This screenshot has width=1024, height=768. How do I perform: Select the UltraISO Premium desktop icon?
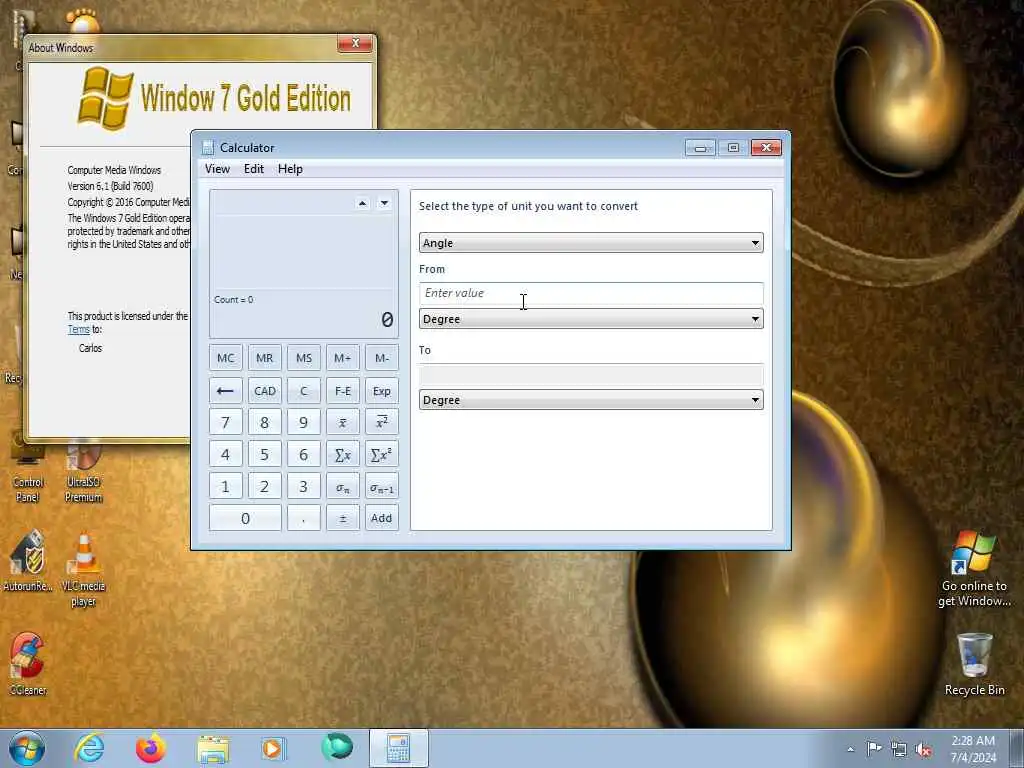pyautogui.click(x=84, y=473)
